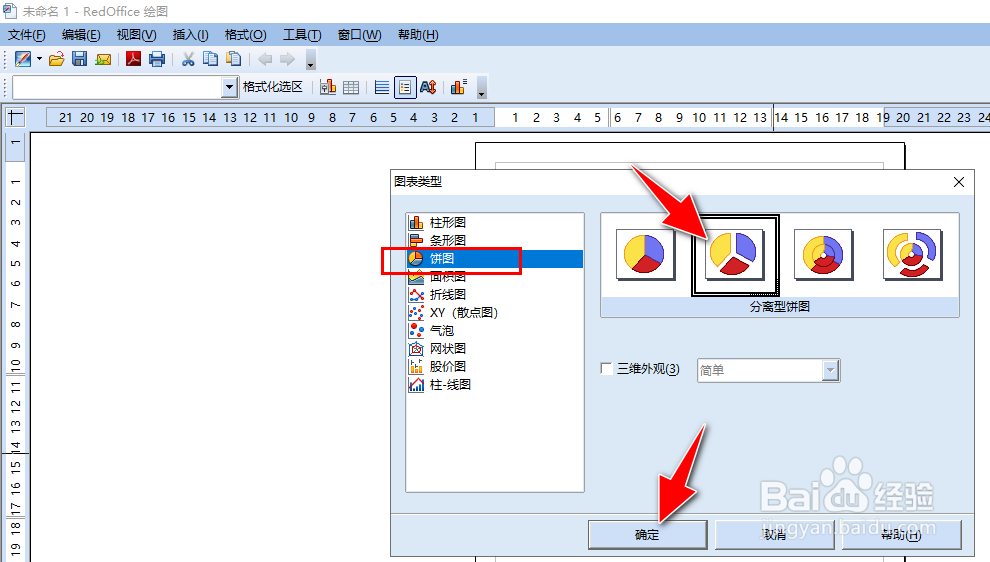This screenshot has height=562, width=990.
Task: Click the line chart icon beside 折线图
Action: pyautogui.click(x=416, y=294)
